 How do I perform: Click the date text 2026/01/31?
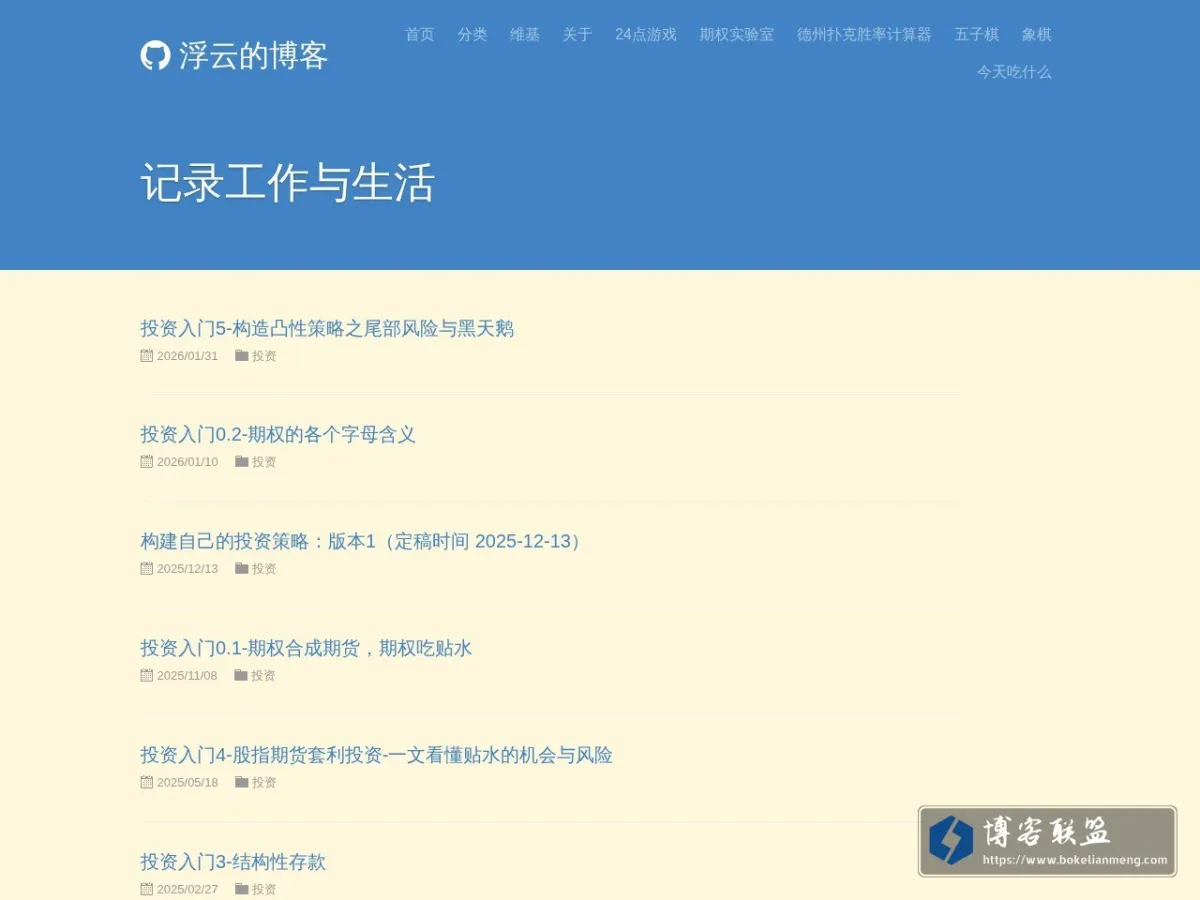tap(187, 356)
